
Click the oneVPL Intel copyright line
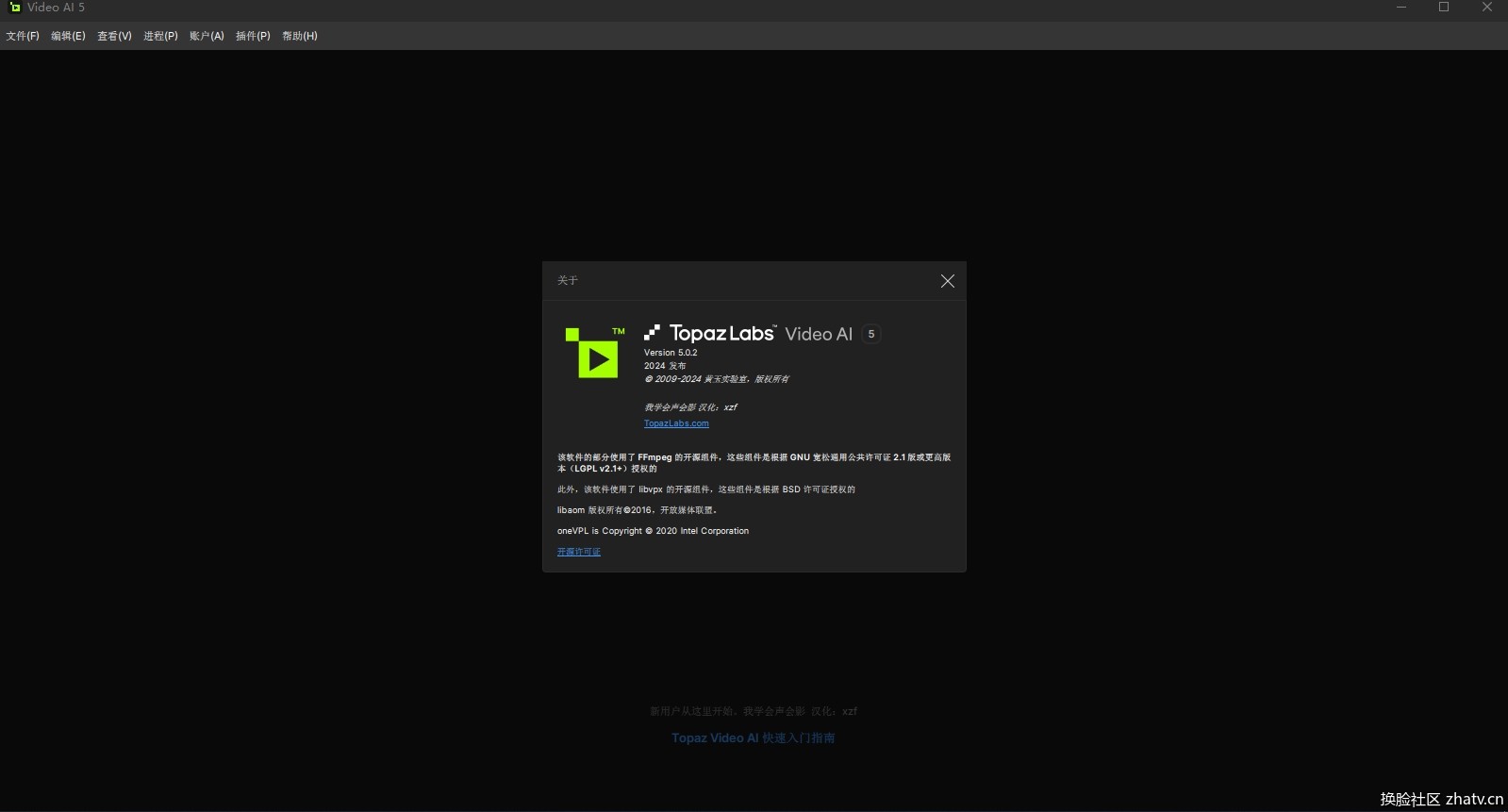point(653,531)
